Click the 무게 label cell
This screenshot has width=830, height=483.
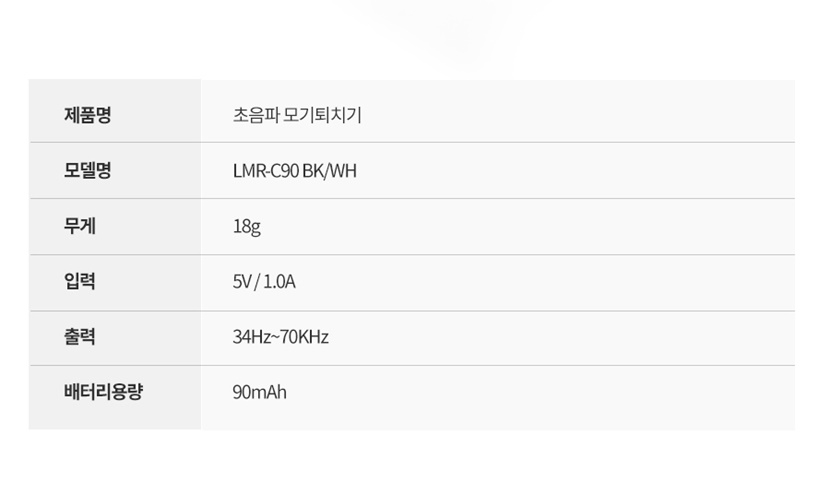point(115,227)
